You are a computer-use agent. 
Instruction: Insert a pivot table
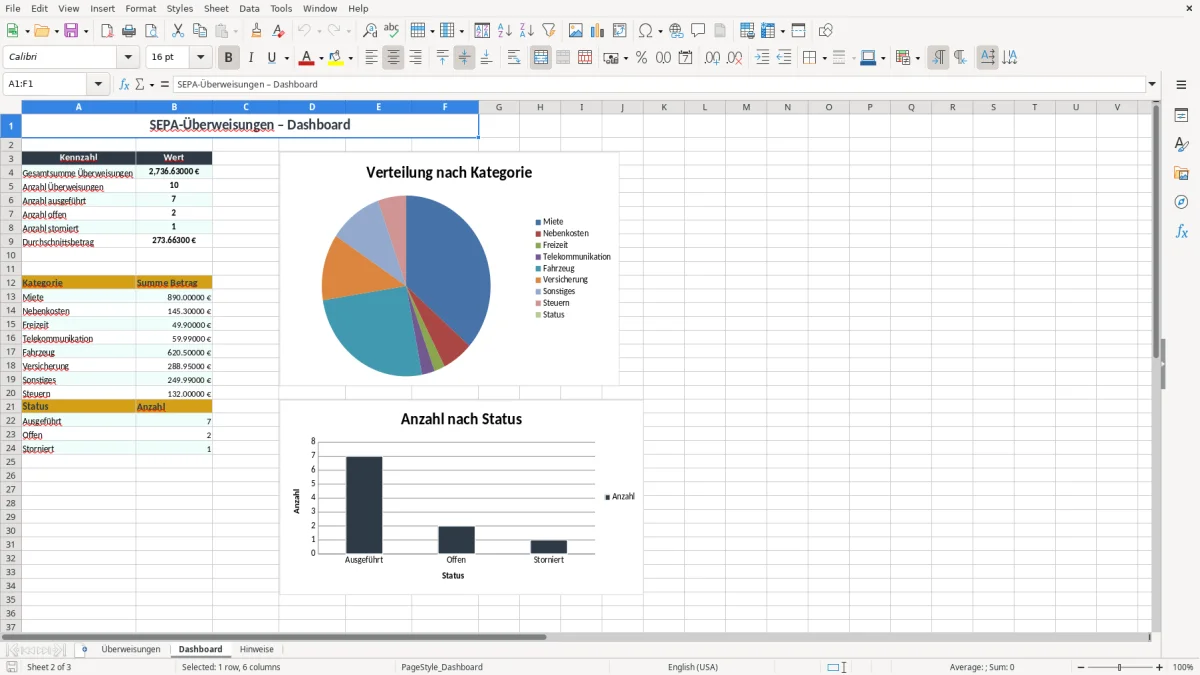coord(620,31)
